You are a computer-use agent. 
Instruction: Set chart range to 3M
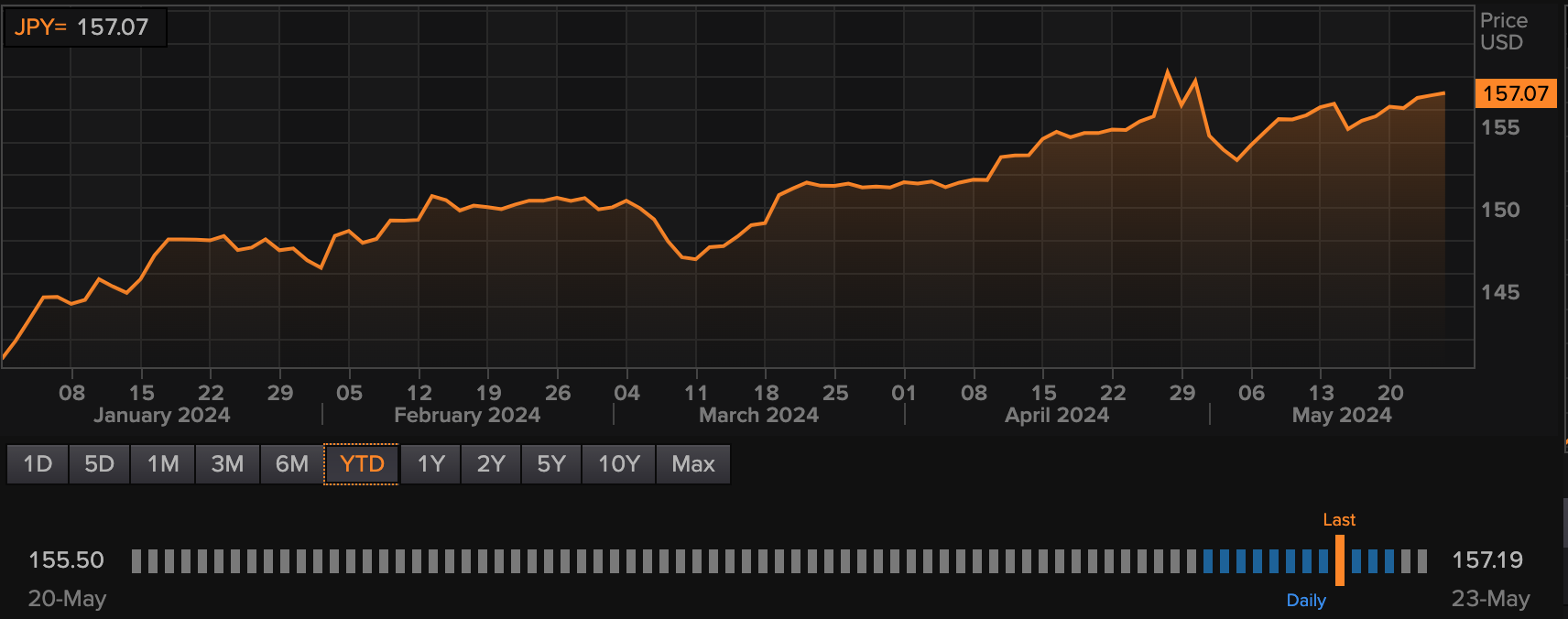point(227,464)
